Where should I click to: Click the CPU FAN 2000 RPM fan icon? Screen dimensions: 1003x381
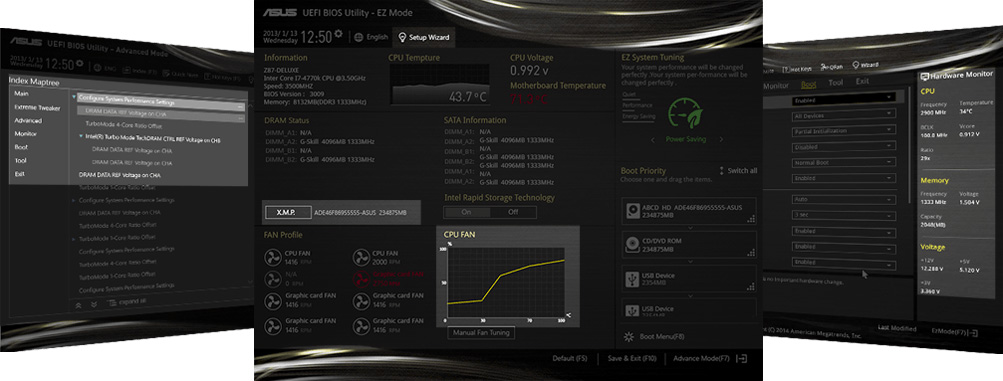pos(362,258)
